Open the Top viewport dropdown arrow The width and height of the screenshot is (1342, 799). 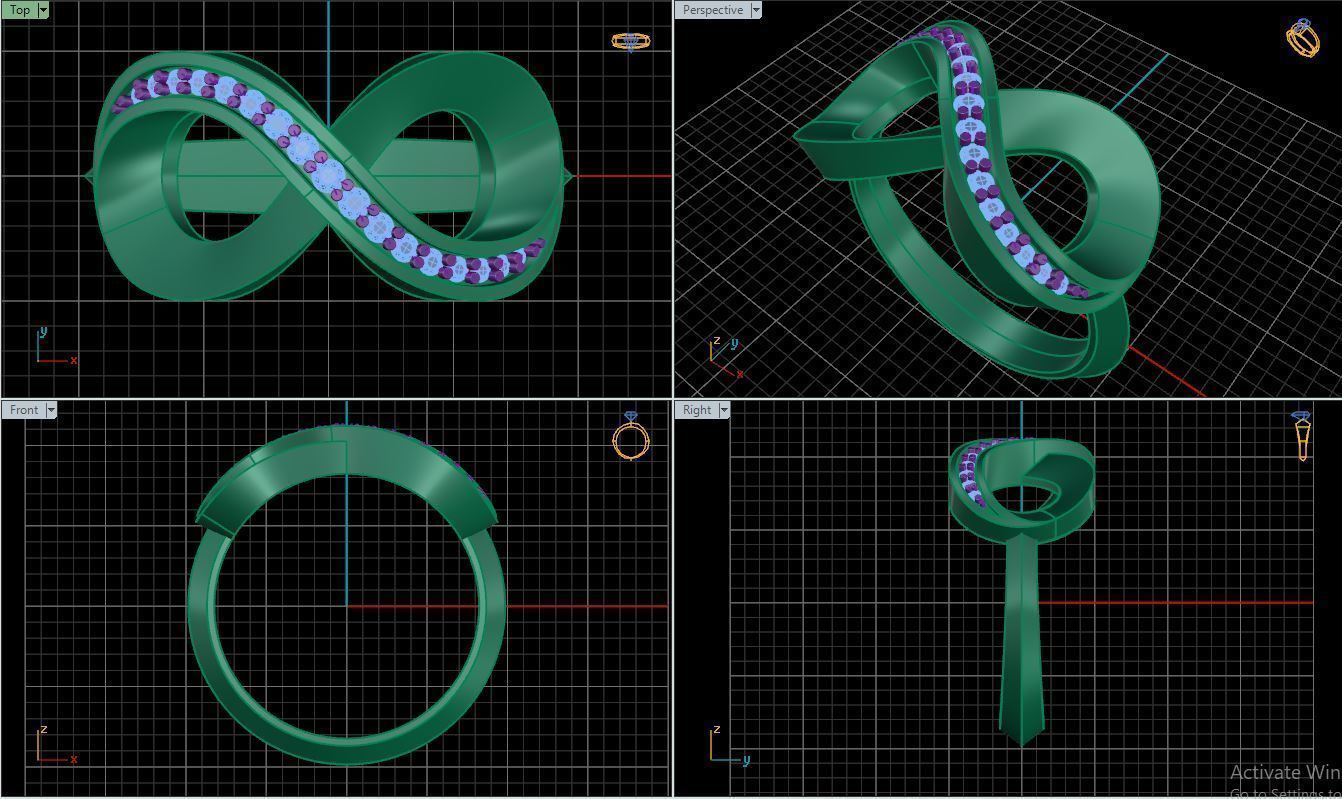click(x=43, y=10)
